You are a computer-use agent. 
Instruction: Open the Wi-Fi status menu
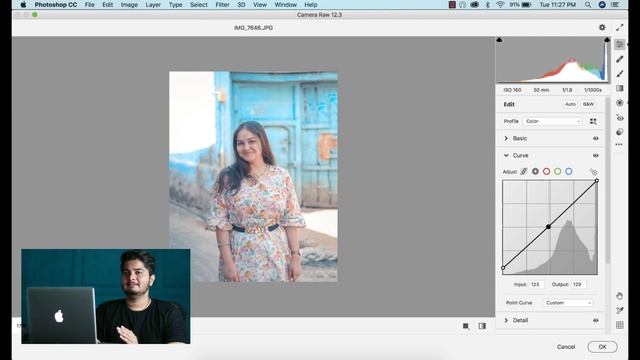[x=500, y=5]
